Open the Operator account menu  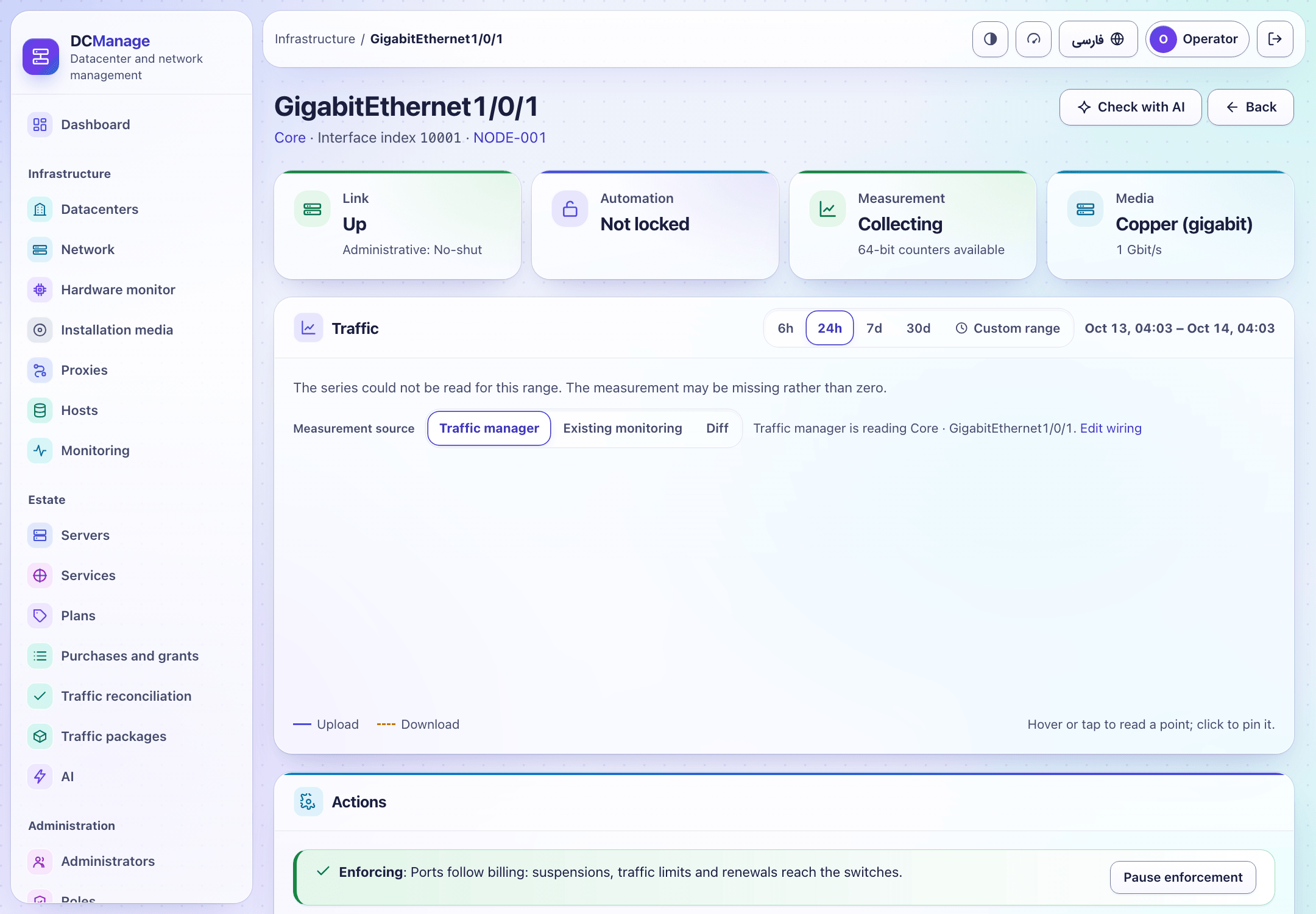tap(1197, 39)
